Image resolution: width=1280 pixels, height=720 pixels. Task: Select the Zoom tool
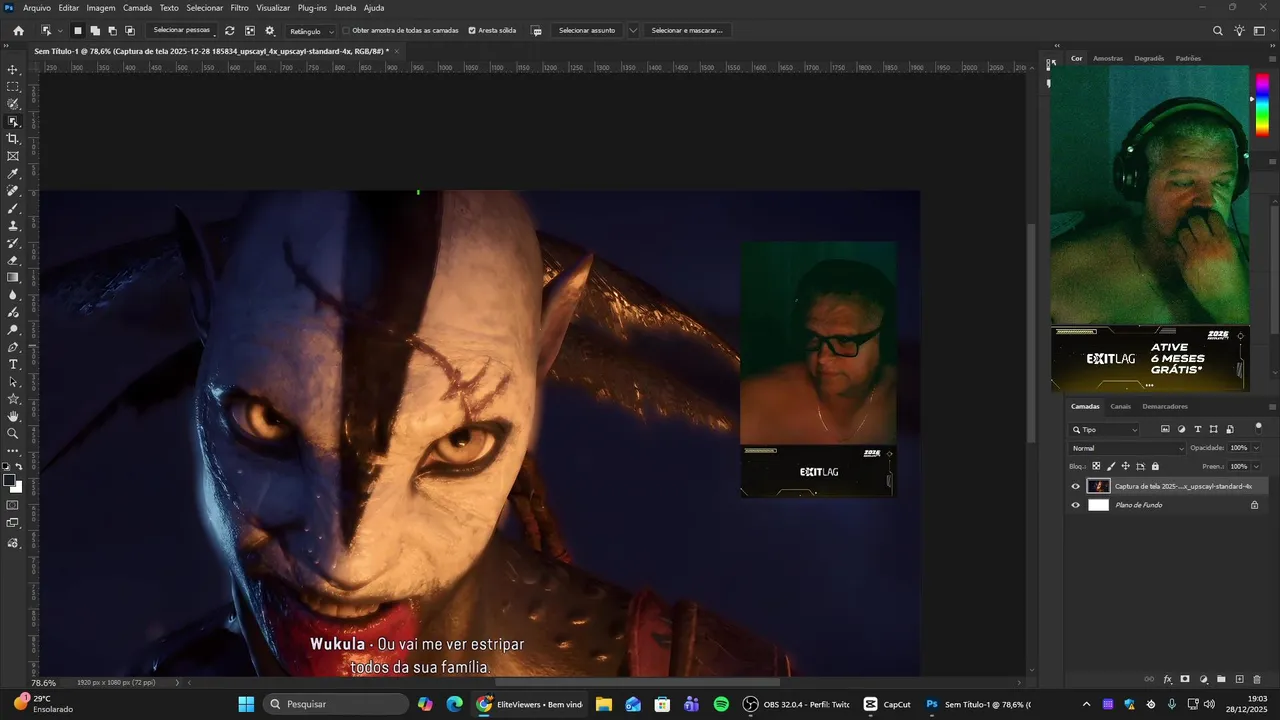click(x=13, y=433)
